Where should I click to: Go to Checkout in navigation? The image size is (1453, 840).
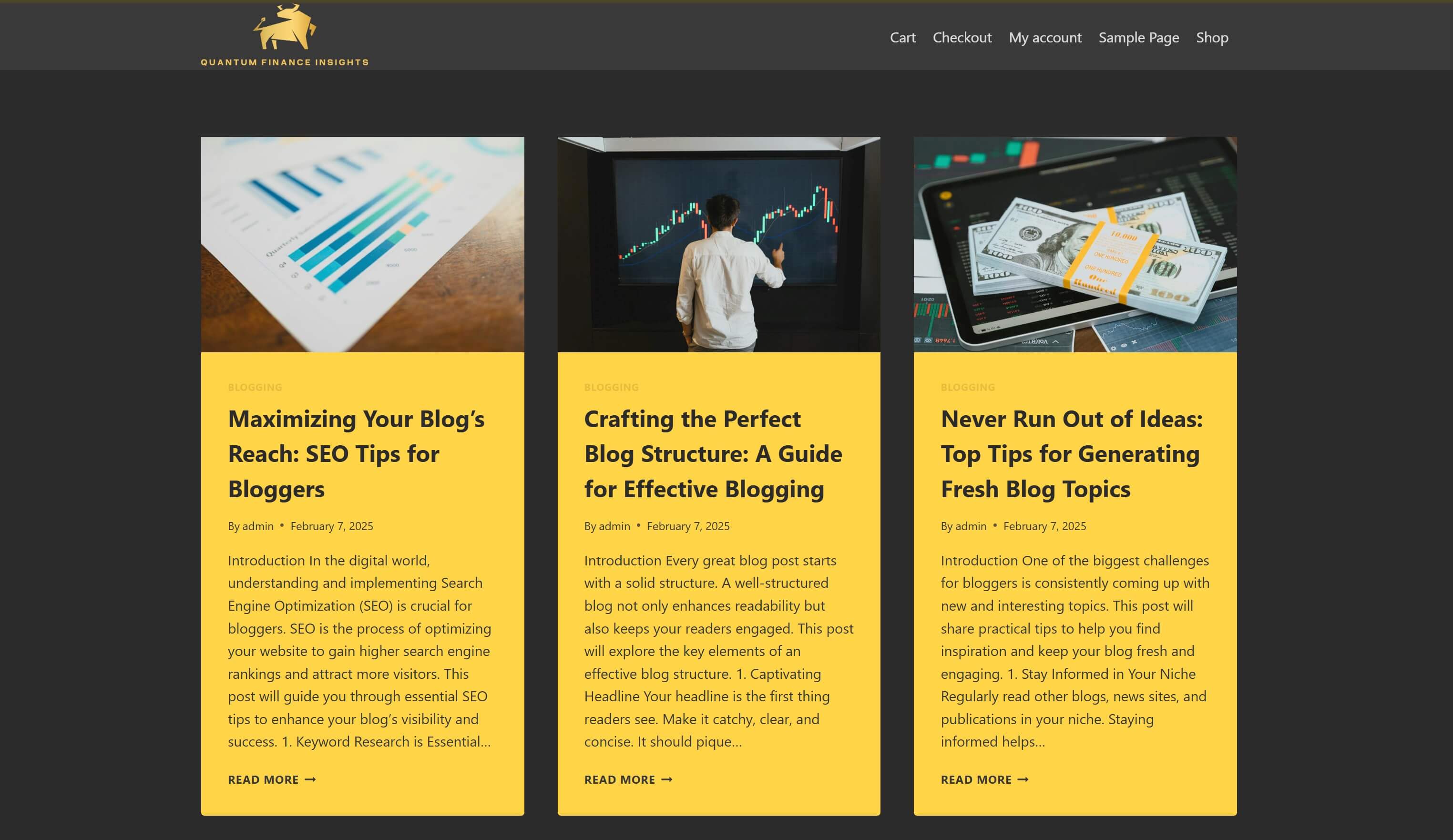click(x=962, y=38)
